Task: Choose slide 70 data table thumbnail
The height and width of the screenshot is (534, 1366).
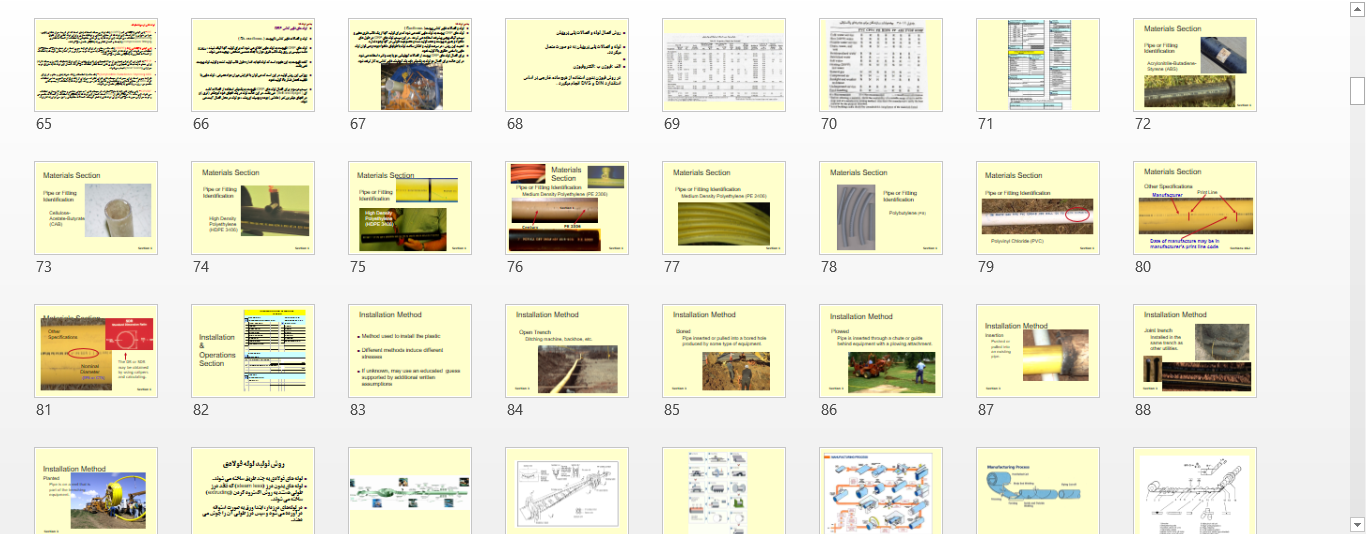Action: point(881,65)
